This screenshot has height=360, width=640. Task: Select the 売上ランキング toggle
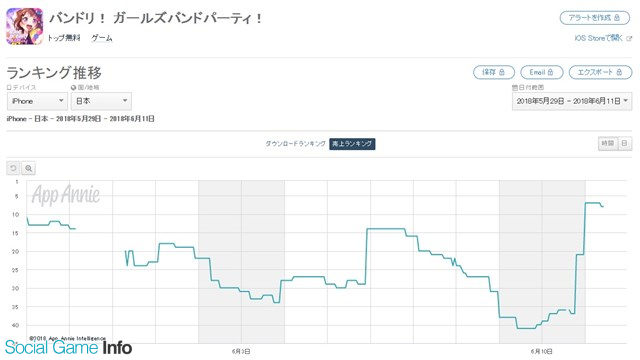pos(352,144)
